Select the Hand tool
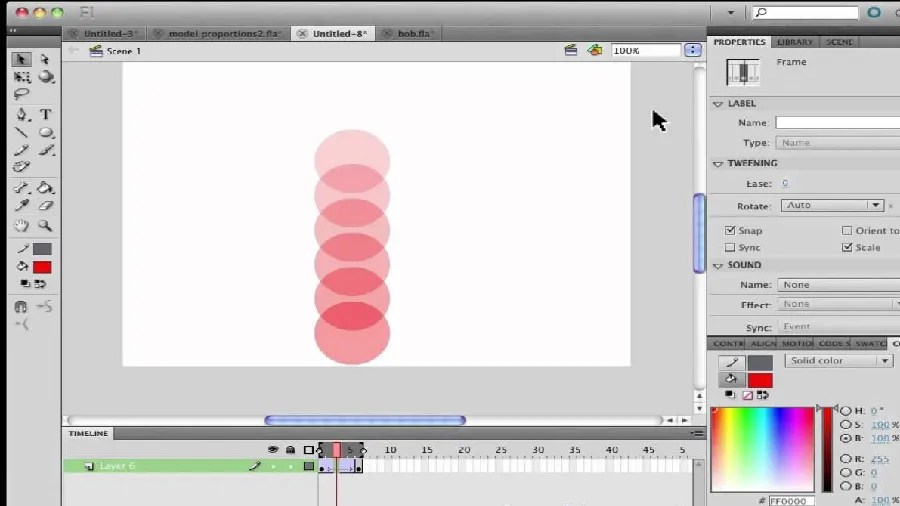Viewport: 900px width, 506px height. [21, 225]
